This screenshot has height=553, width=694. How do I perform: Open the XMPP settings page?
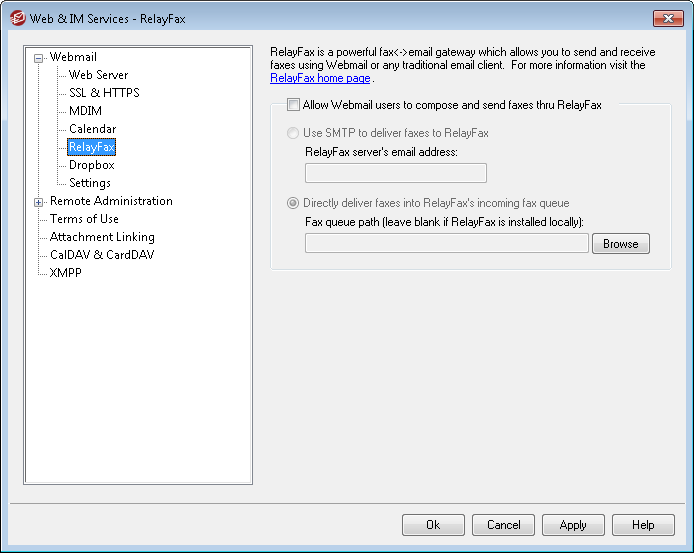[x=66, y=273]
